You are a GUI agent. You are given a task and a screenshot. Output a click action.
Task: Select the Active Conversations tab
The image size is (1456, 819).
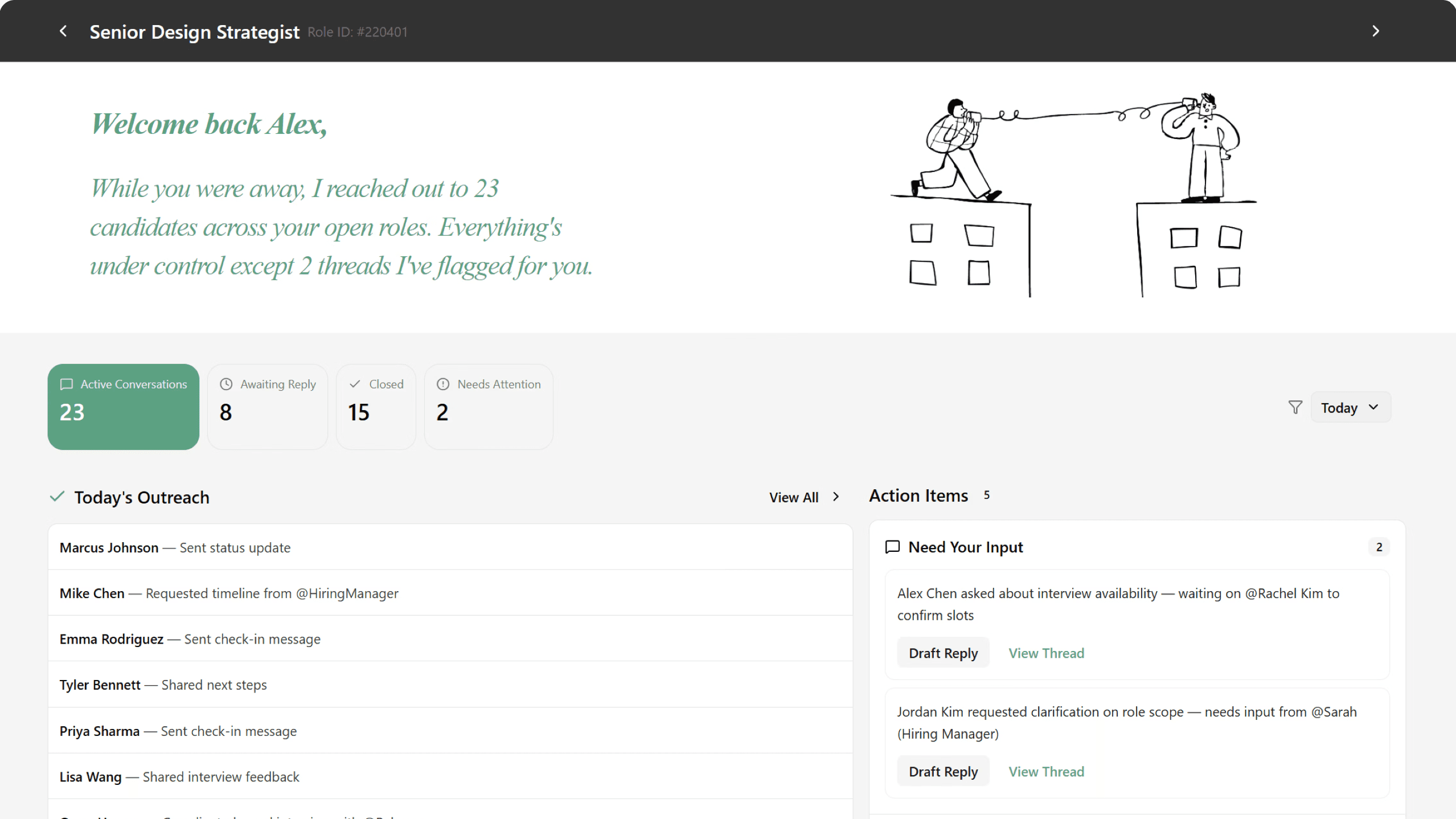(x=124, y=407)
